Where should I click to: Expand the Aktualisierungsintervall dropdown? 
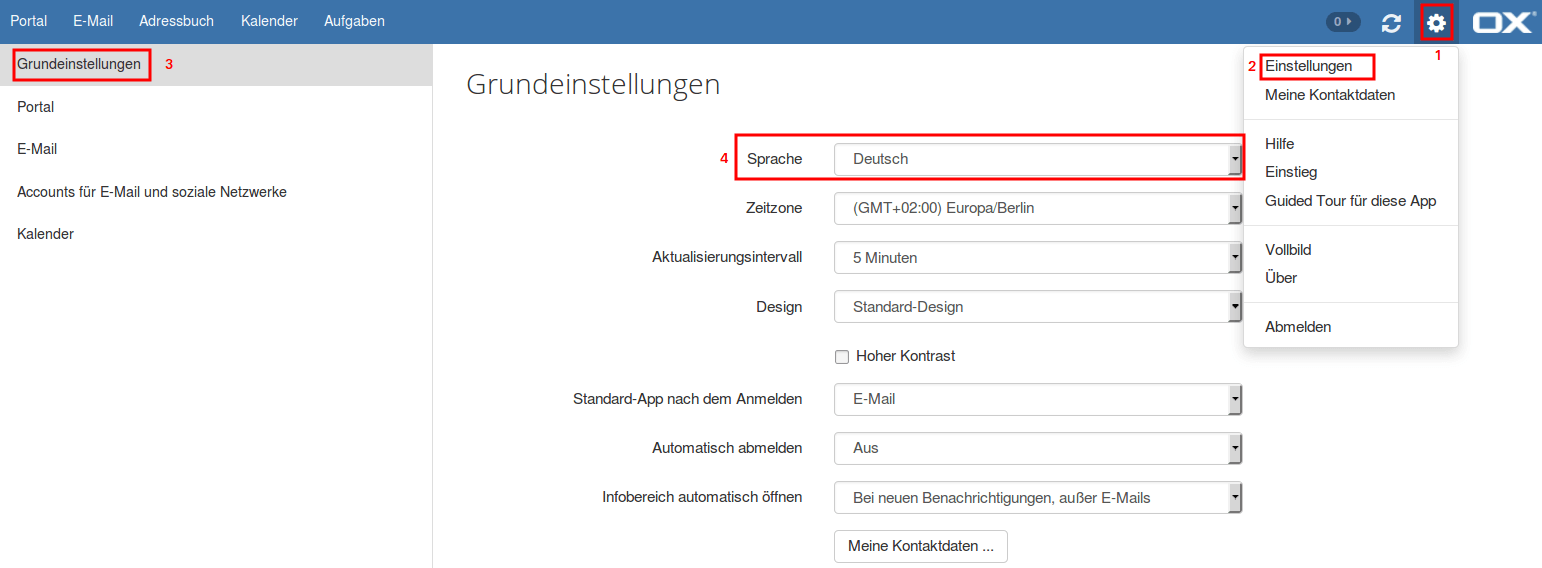[1038, 258]
